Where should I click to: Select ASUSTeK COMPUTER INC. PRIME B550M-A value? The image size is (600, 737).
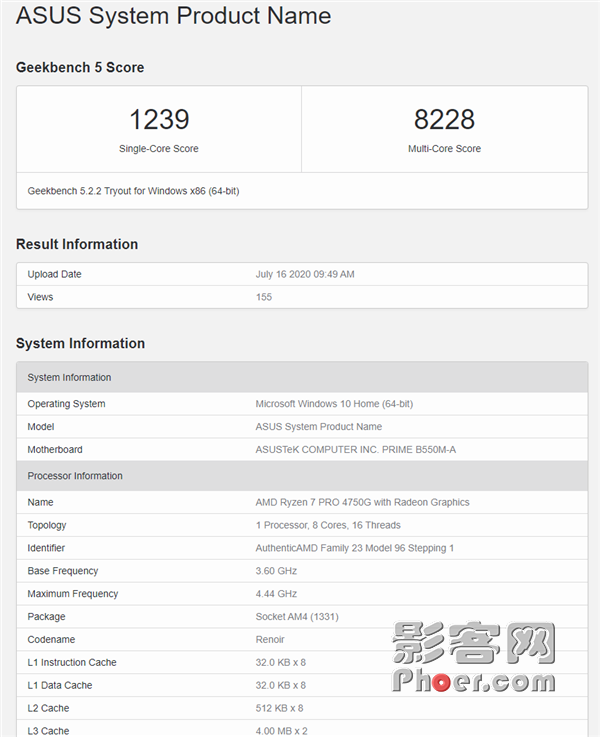(x=356, y=449)
